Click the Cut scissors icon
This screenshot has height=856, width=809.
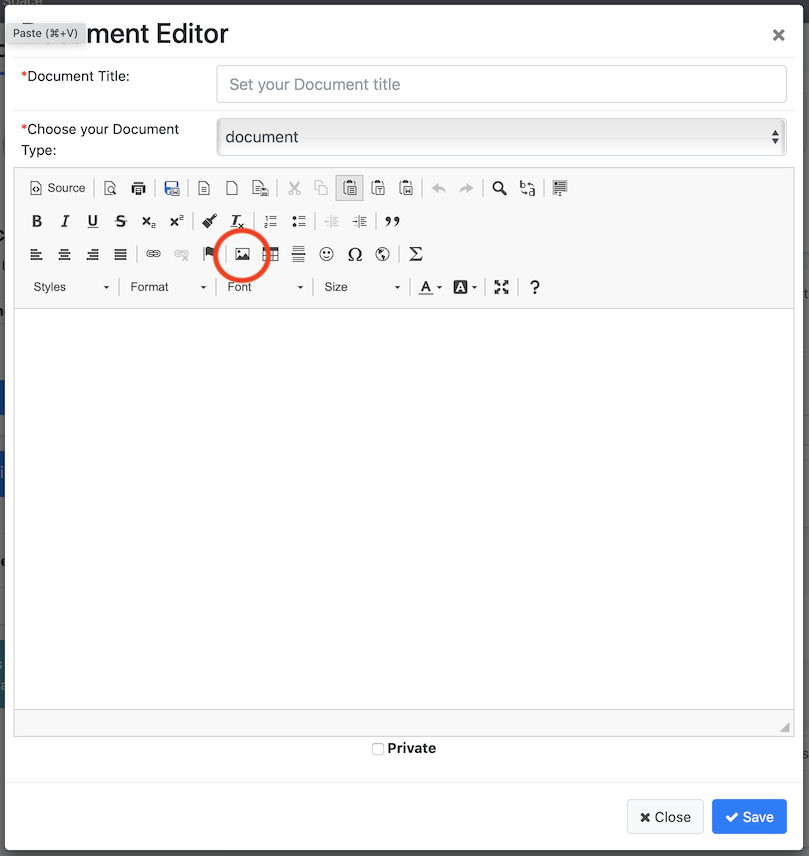coord(295,188)
